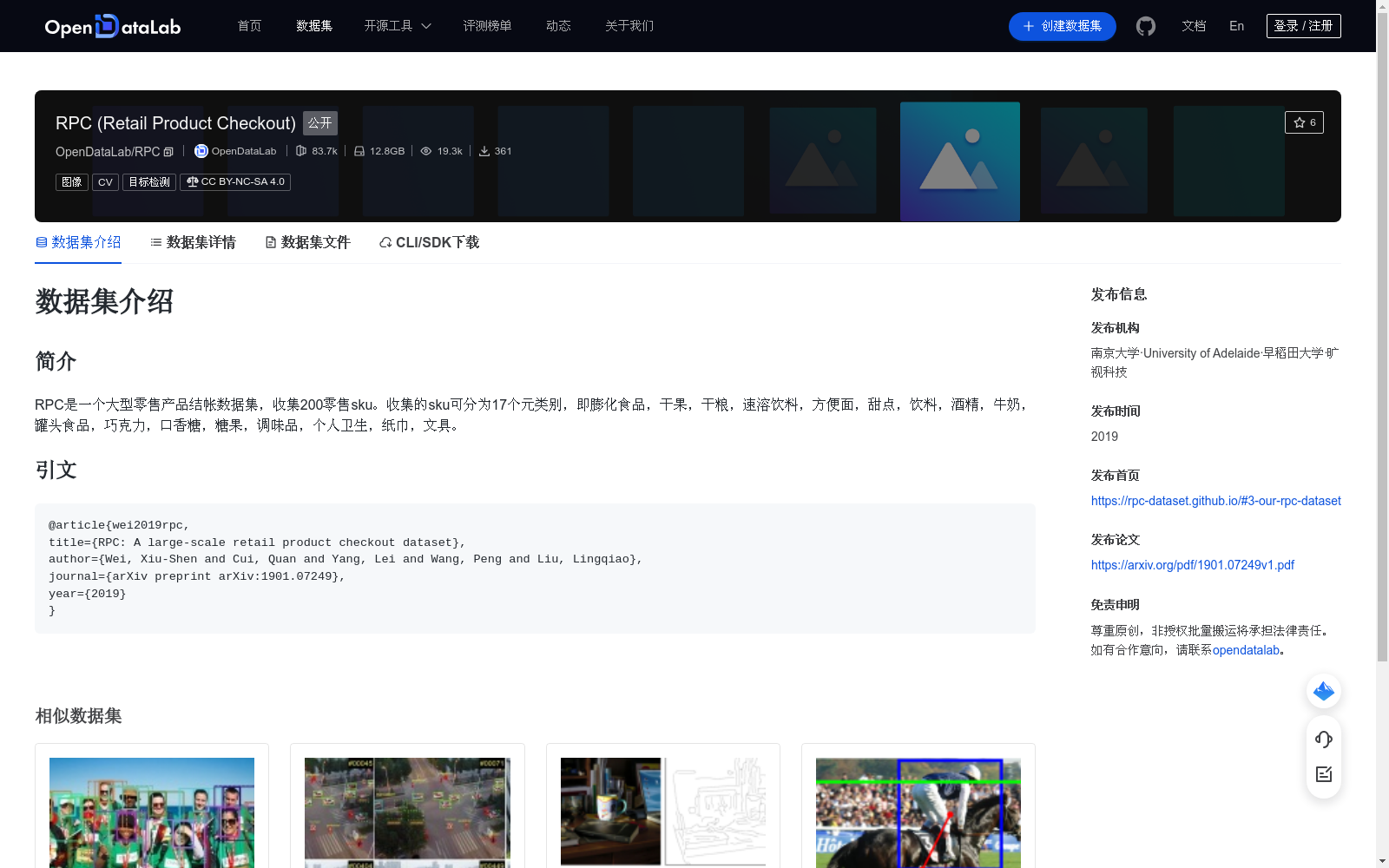Click the 12.8GB size icon

pyautogui.click(x=359, y=151)
